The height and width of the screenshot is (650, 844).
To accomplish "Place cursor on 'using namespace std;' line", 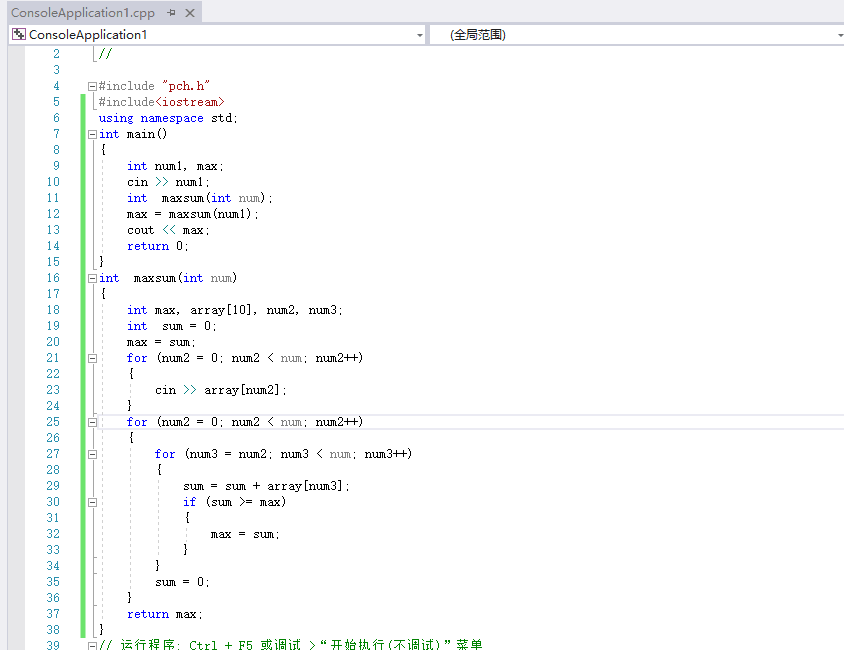I will [168, 118].
